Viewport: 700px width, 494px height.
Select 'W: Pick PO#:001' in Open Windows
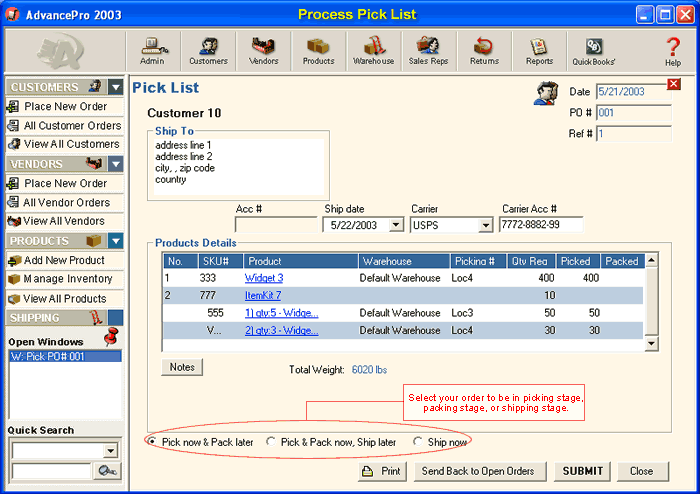[65, 356]
